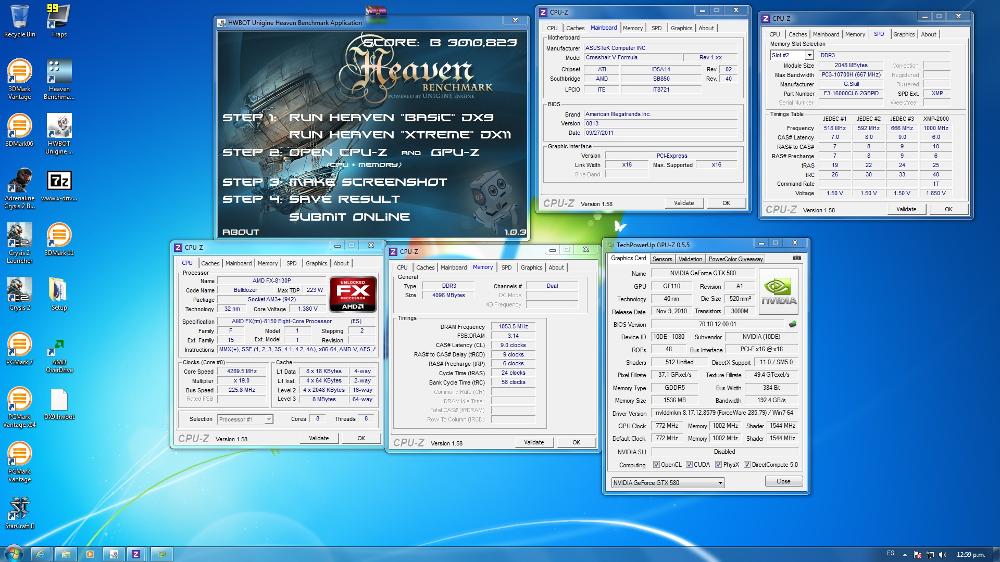Show hidden icons in the system tray
1000x562 pixels.
coord(906,555)
